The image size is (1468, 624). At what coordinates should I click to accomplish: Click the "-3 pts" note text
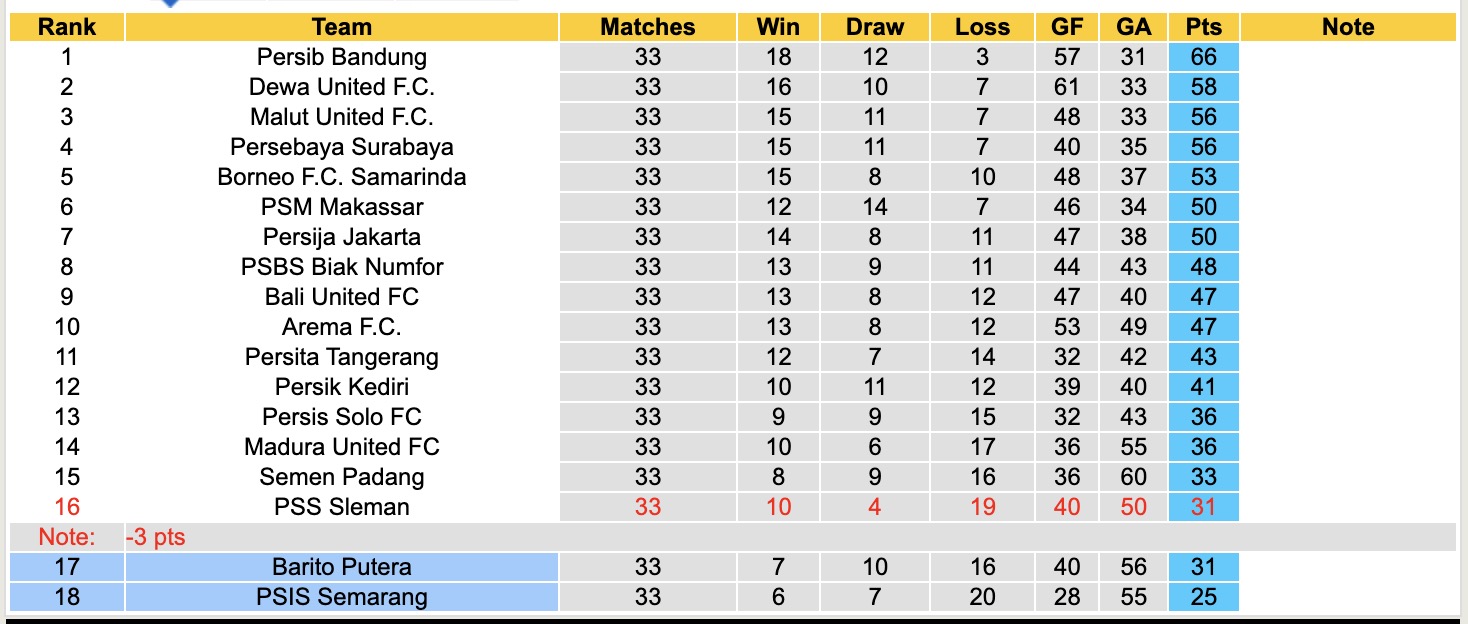click(x=155, y=537)
